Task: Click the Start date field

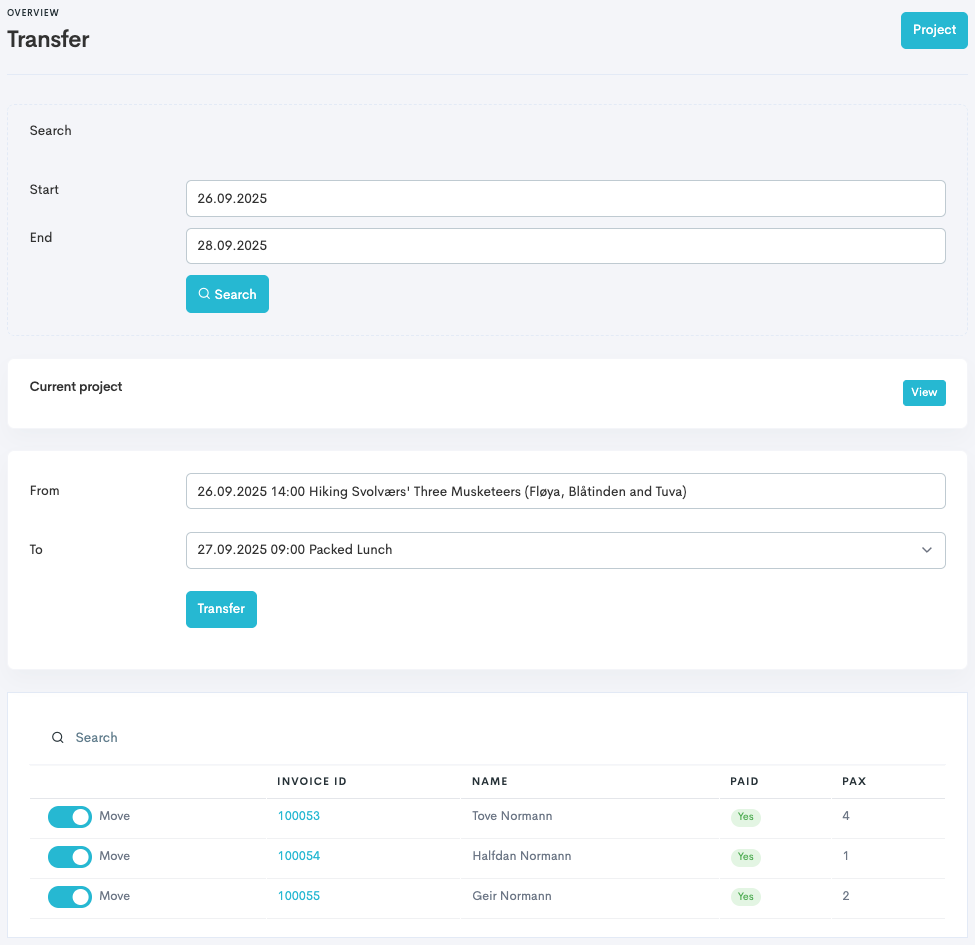Action: pyautogui.click(x=565, y=198)
